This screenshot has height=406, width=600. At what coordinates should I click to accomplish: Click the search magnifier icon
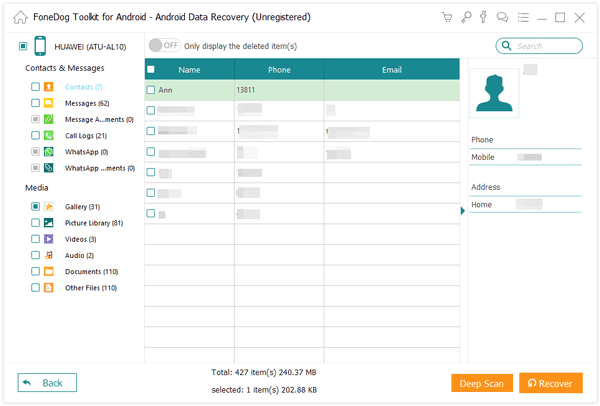[506, 46]
